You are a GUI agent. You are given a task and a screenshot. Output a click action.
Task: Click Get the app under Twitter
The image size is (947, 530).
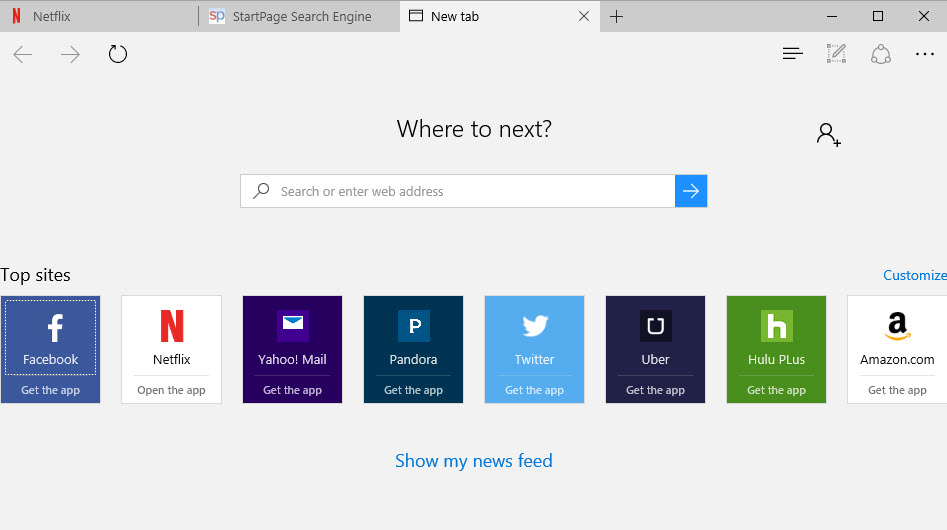coord(534,390)
